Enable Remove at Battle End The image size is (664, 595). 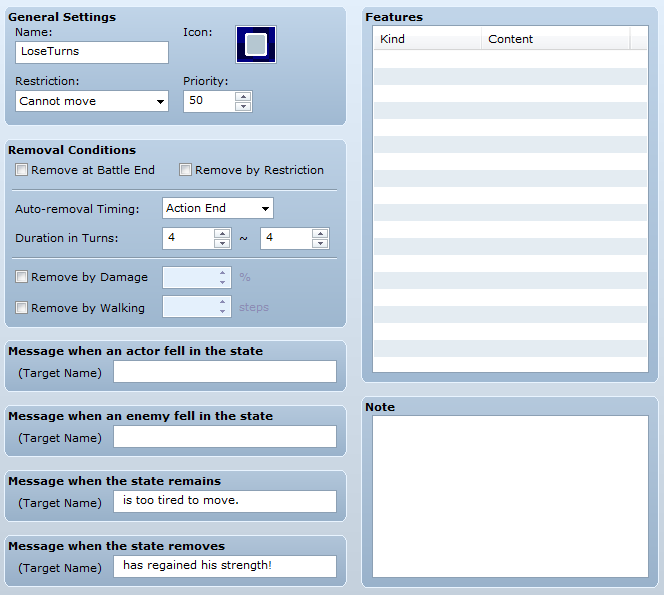point(21,170)
